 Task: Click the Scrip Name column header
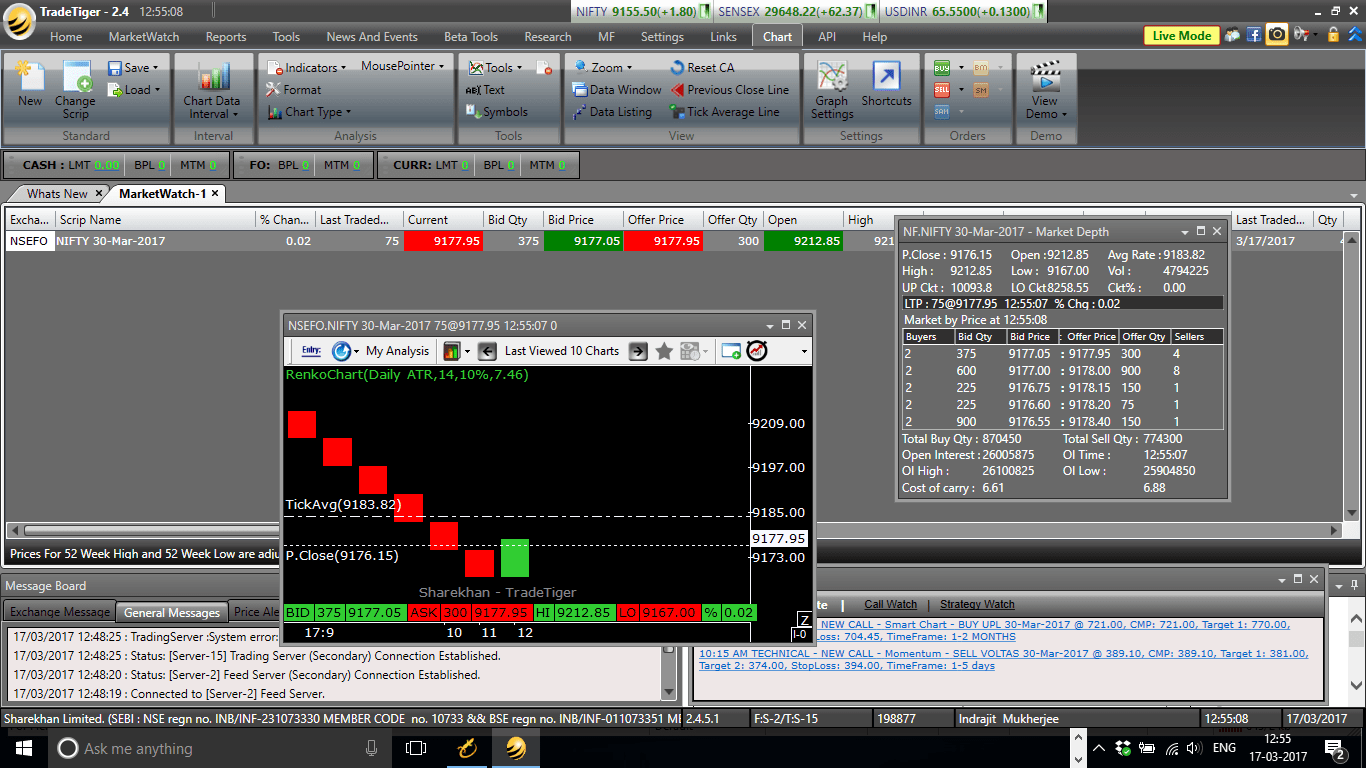pyautogui.click(x=155, y=220)
